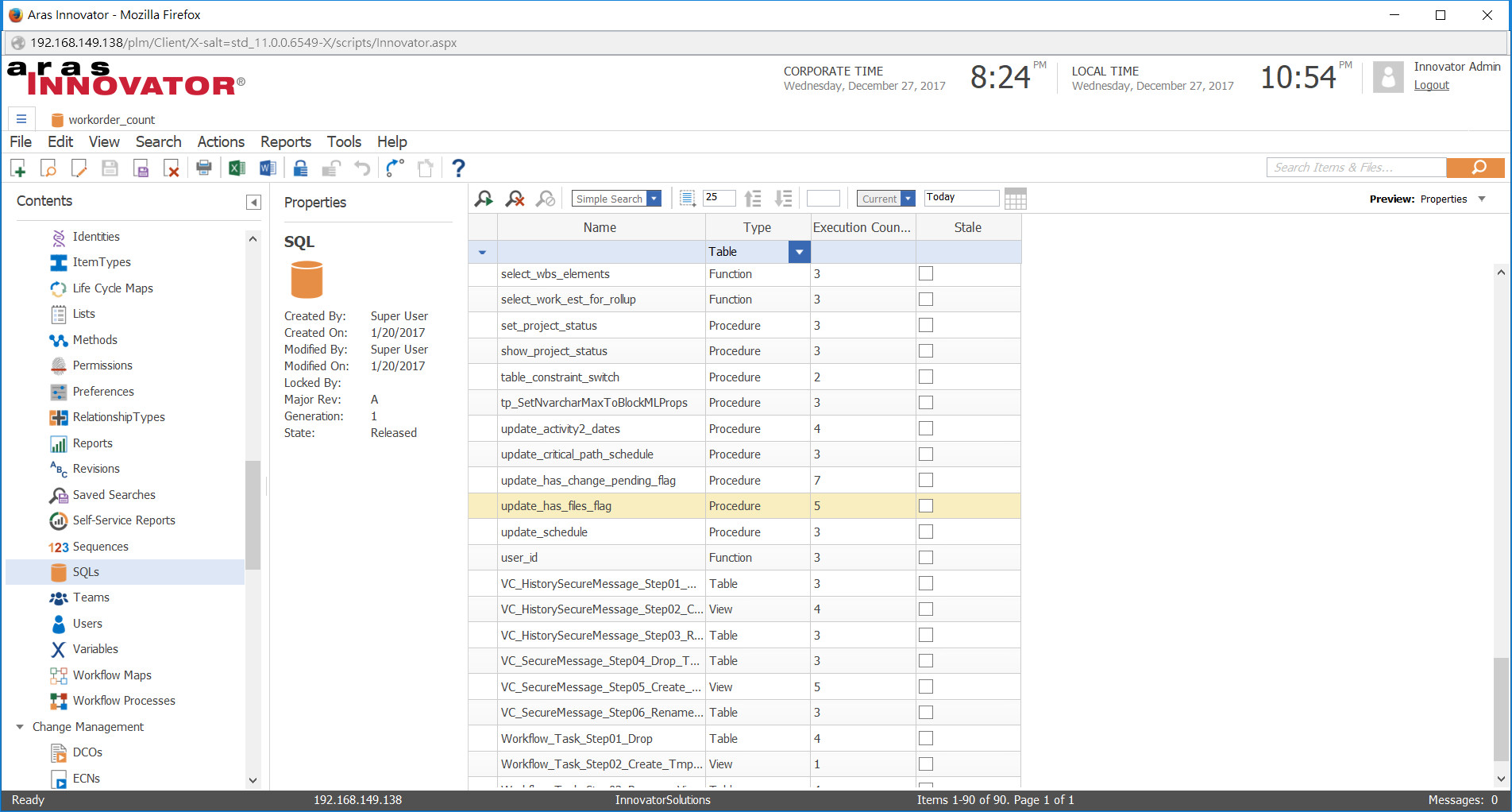1512x812 pixels.
Task: Collapse the Change Management tree section
Action: coord(20,727)
